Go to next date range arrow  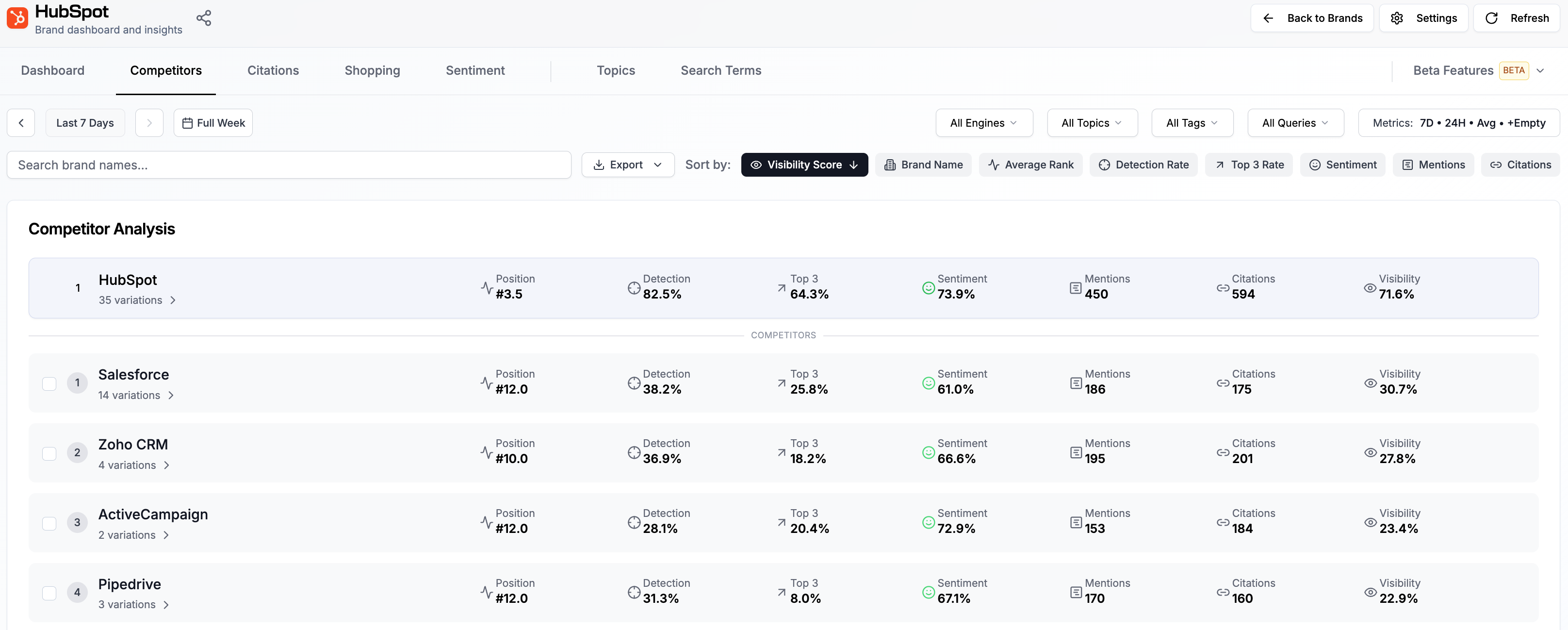pyautogui.click(x=149, y=123)
